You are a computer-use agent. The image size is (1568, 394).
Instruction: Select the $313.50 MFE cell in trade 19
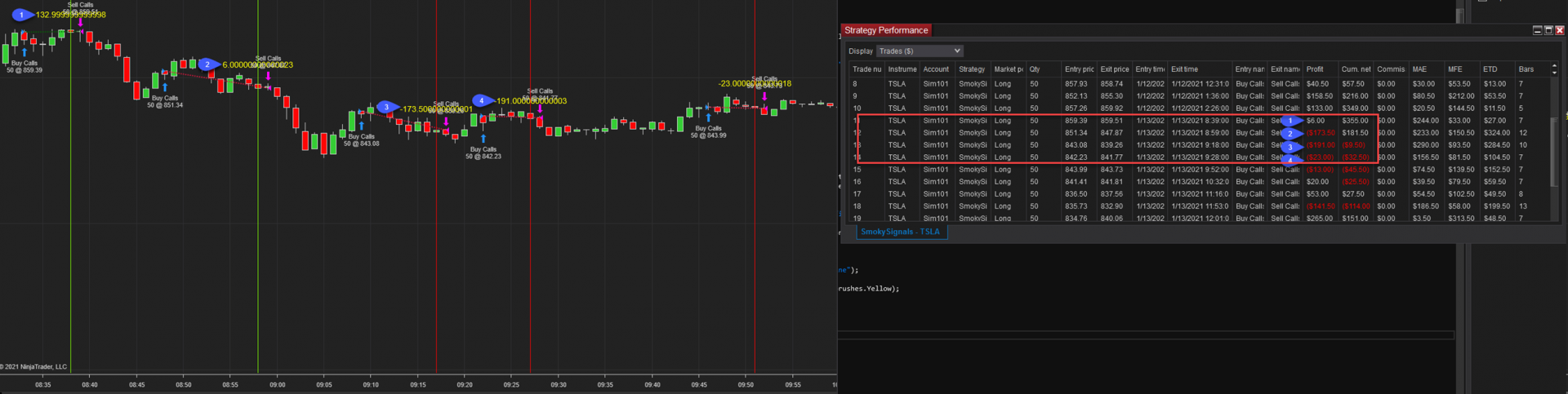[1463, 218]
